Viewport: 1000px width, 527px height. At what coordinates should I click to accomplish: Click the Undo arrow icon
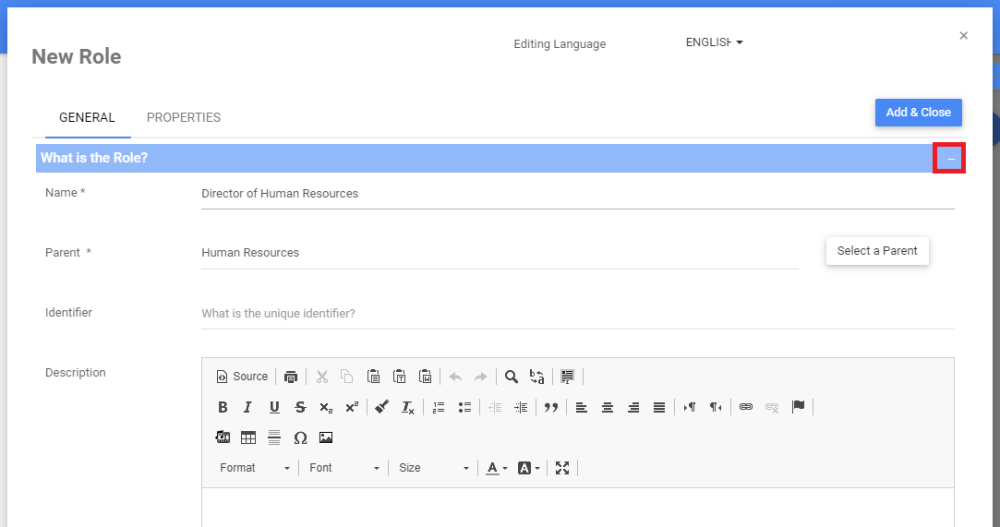pyautogui.click(x=455, y=376)
